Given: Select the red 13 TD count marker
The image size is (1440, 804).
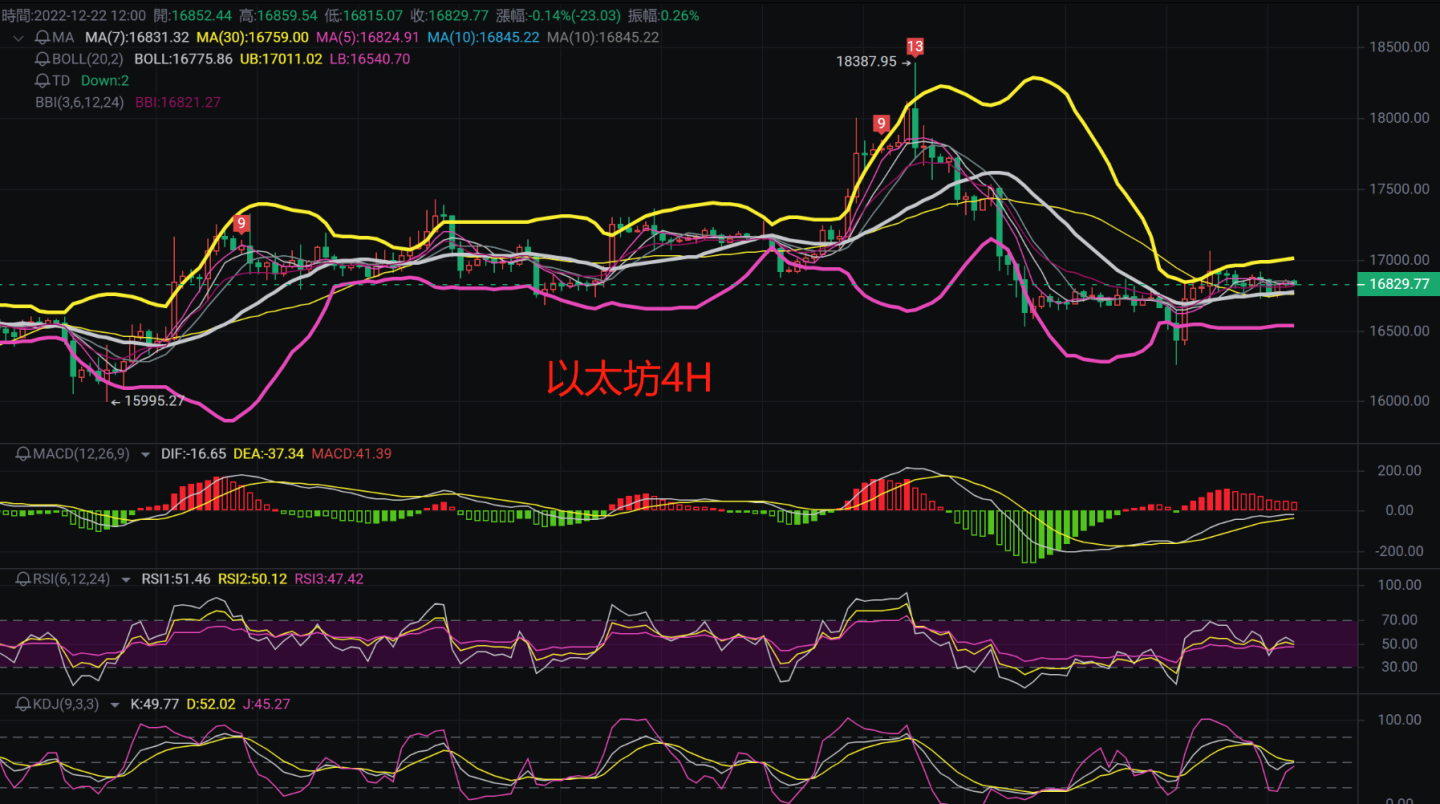Looking at the screenshot, I should 913,45.
